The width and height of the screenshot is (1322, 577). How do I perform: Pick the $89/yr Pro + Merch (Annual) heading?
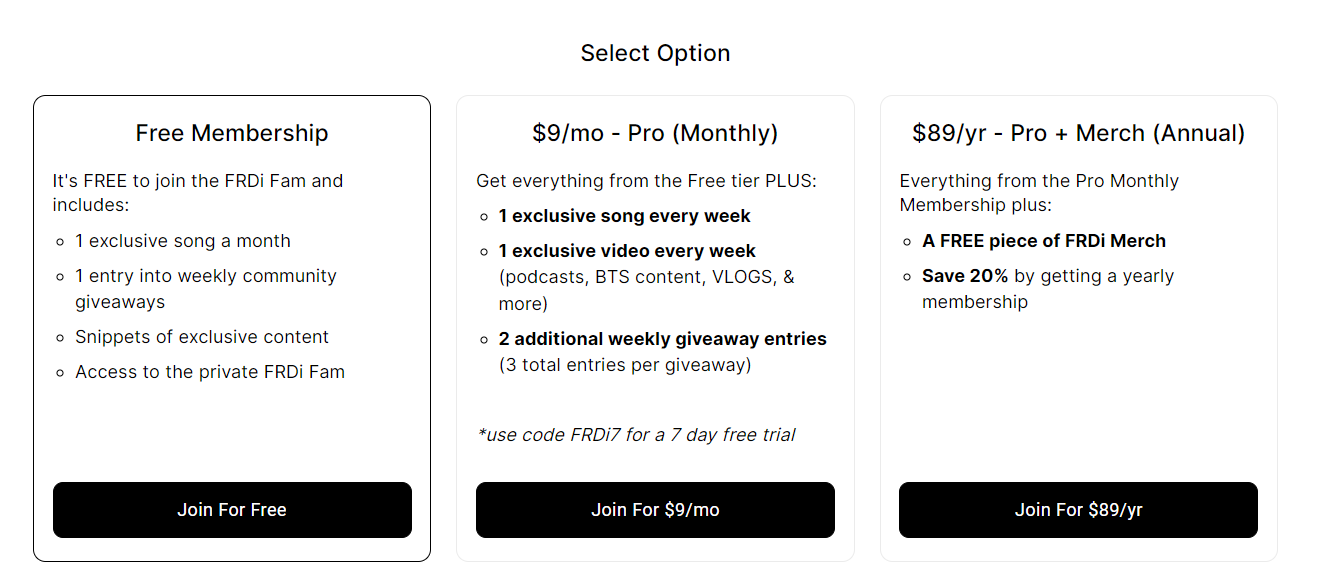tap(1078, 133)
